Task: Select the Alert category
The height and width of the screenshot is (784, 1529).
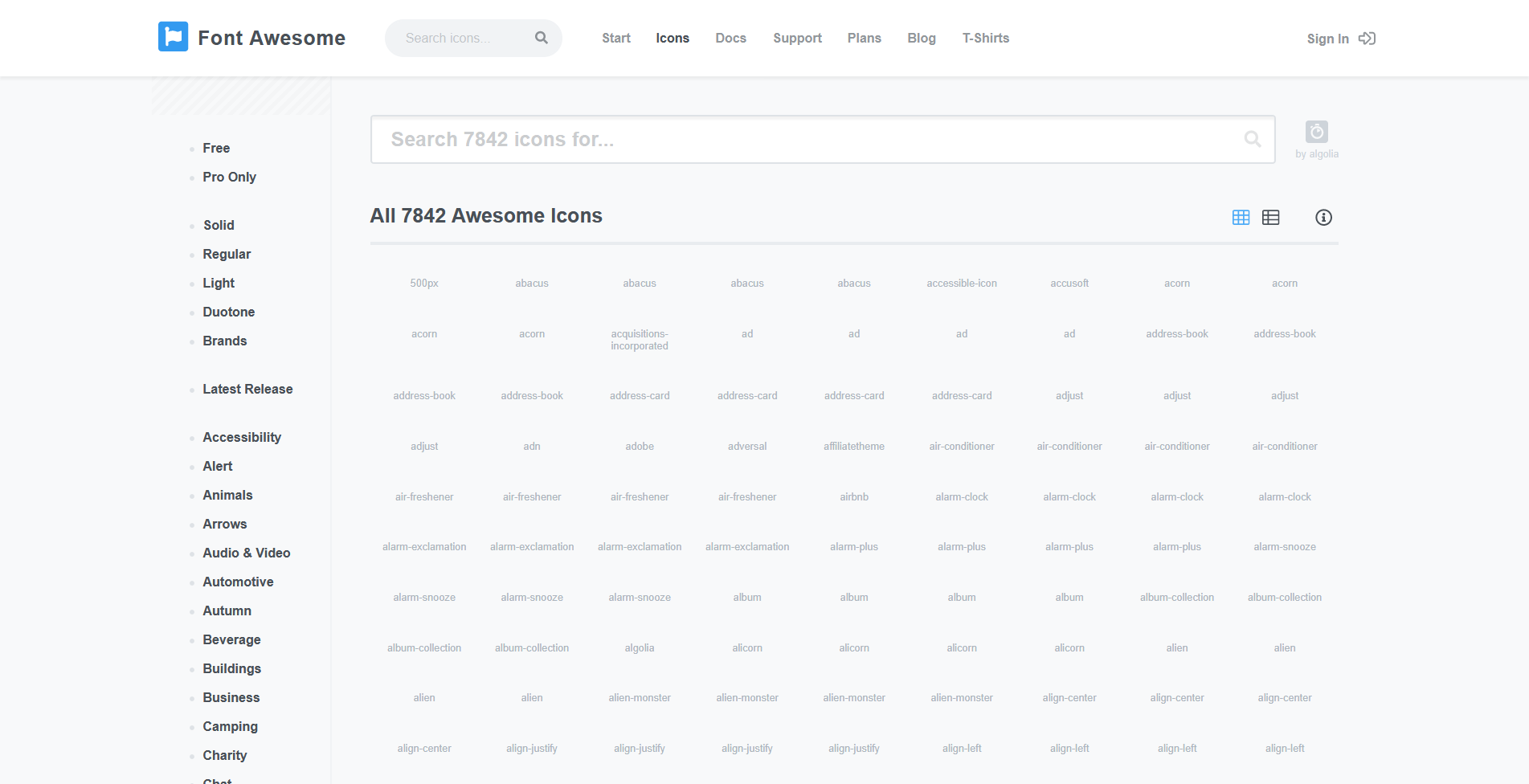Action: pos(218,466)
